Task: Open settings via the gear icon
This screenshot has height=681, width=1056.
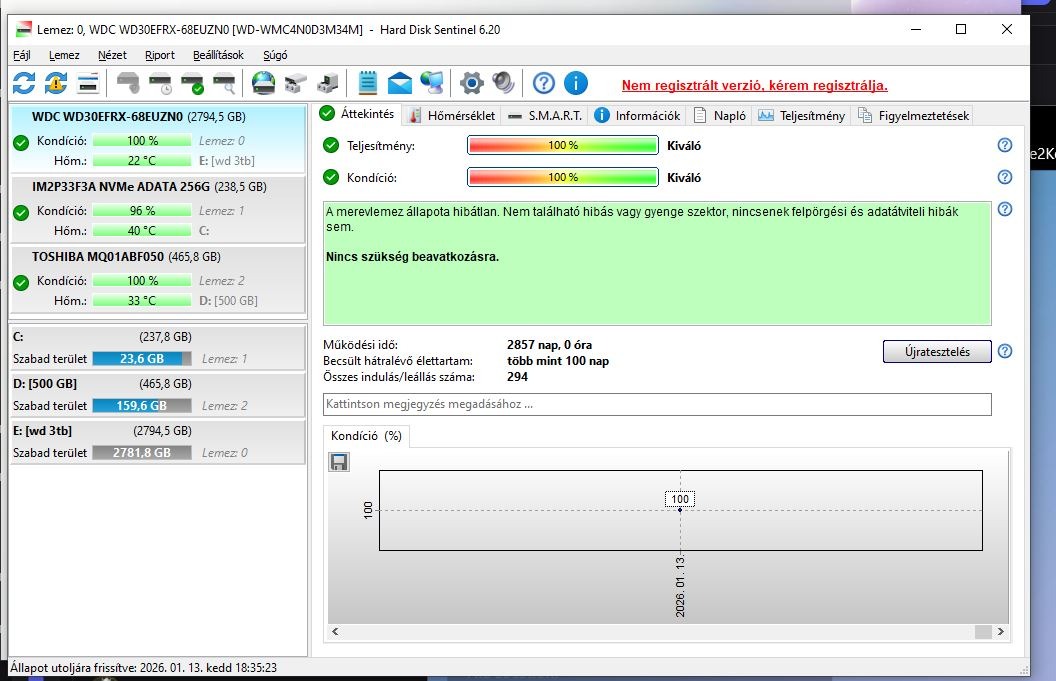Action: 471,84
